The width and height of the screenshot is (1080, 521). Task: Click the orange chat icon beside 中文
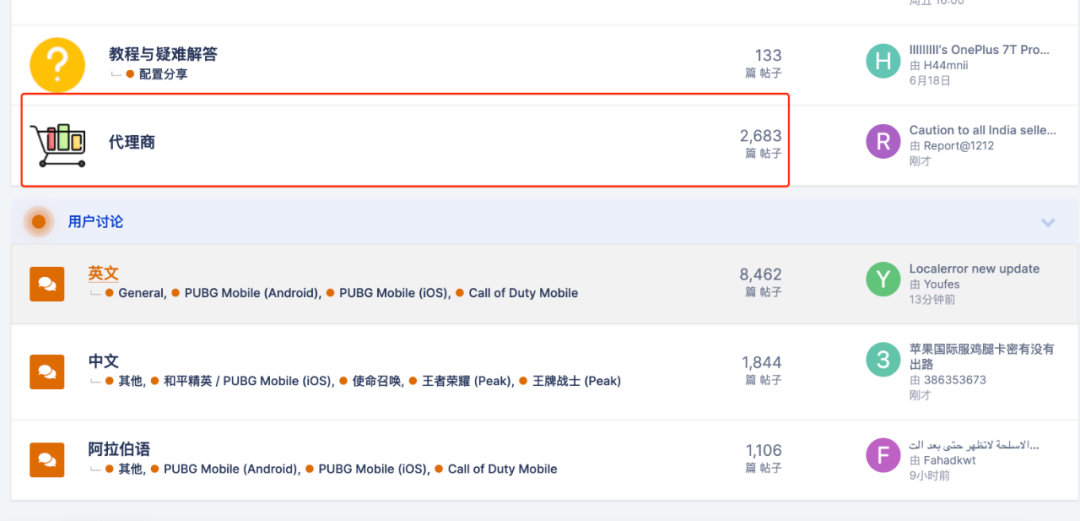click(47, 372)
